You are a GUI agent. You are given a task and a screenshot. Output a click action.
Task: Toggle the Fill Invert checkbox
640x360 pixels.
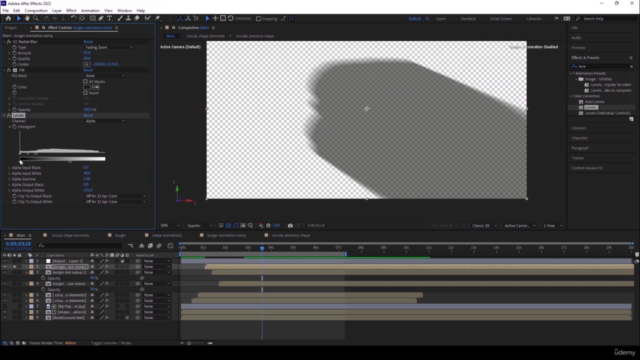pyautogui.click(x=85, y=93)
